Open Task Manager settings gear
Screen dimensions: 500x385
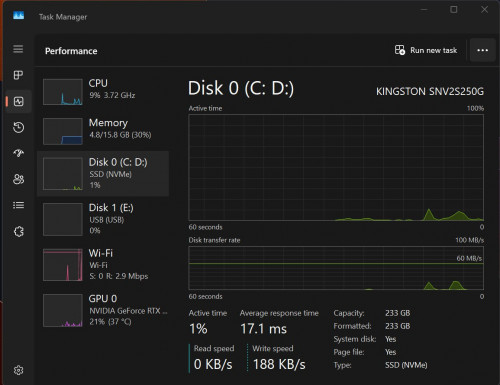[18, 370]
